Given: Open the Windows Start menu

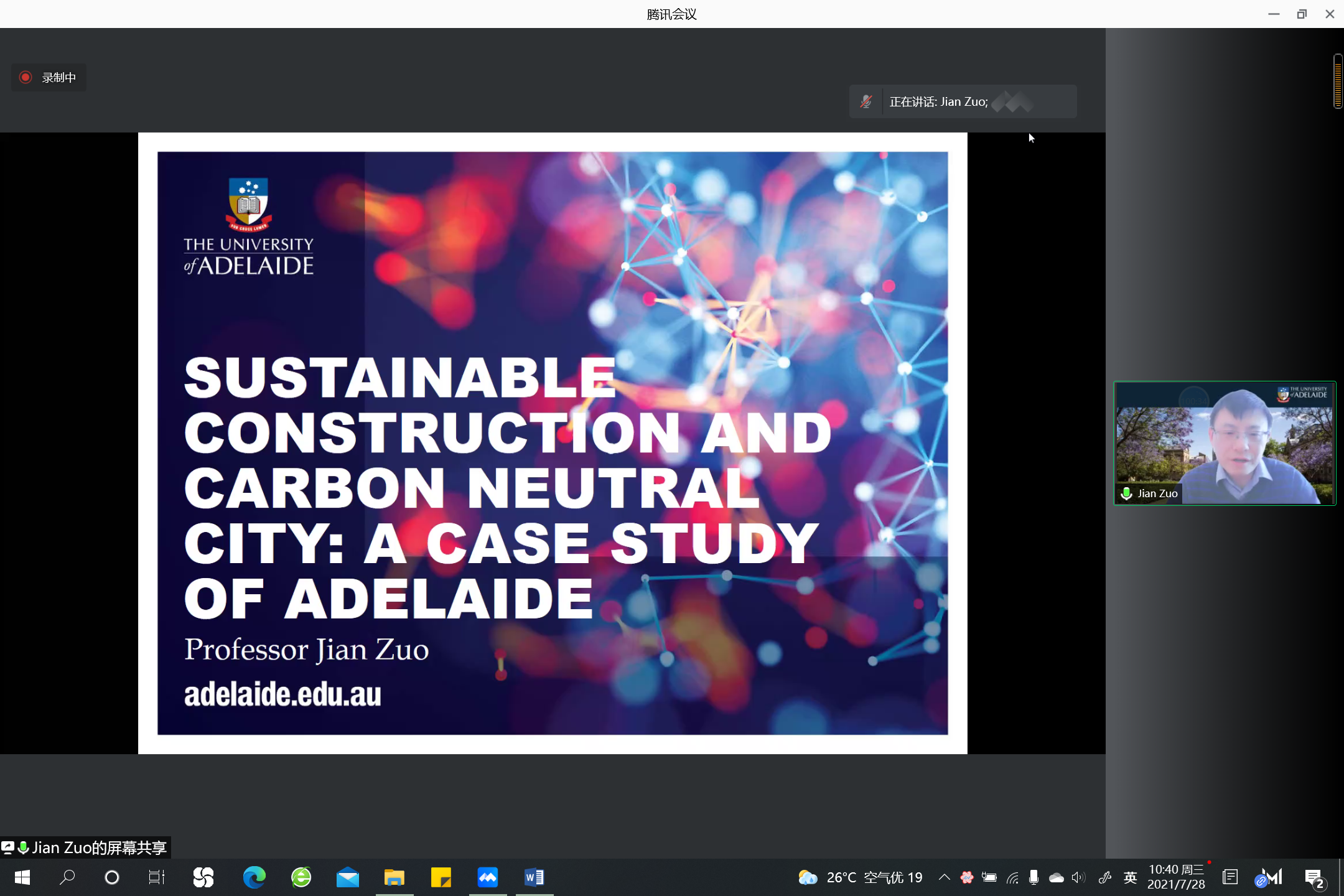Looking at the screenshot, I should 22,877.
